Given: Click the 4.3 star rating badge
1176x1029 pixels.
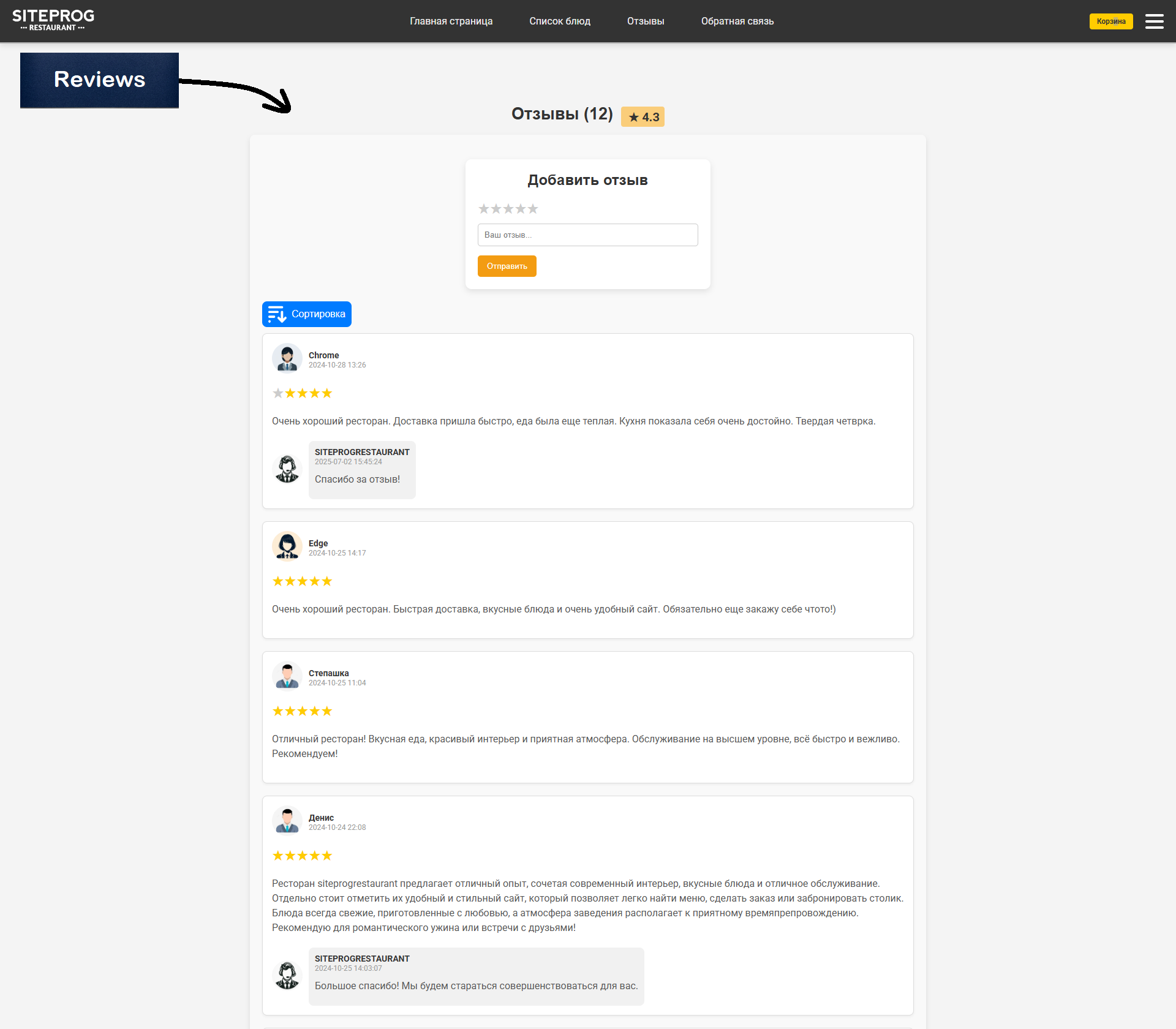Looking at the screenshot, I should click(x=643, y=117).
